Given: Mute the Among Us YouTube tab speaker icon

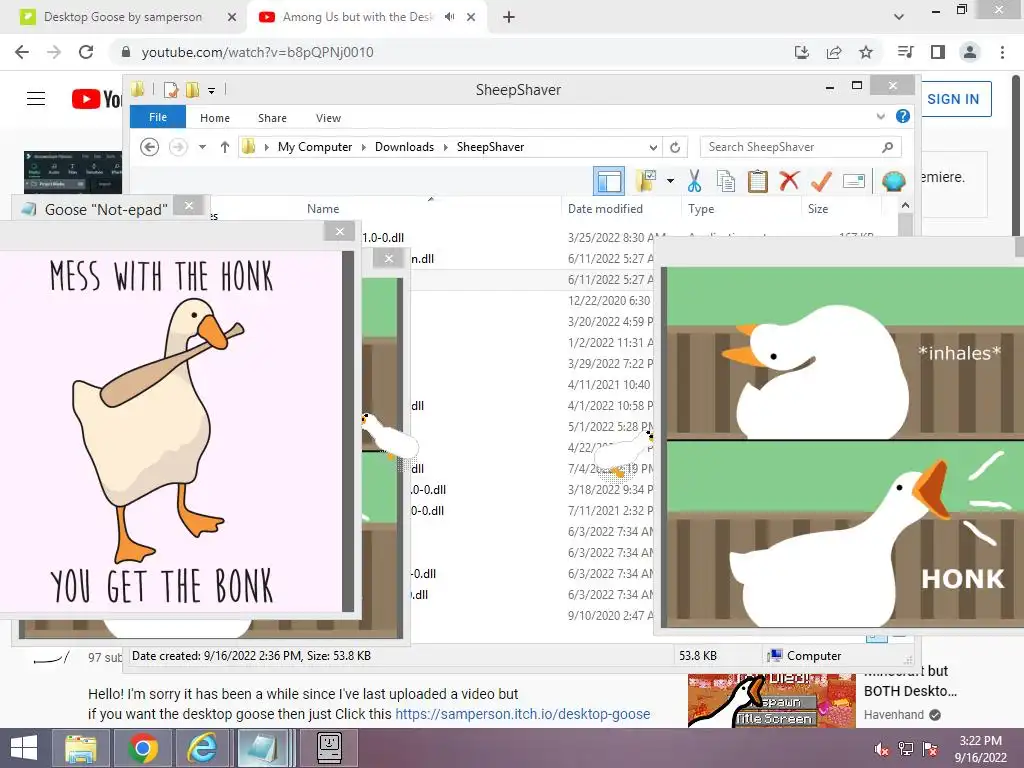Looking at the screenshot, I should [449, 17].
